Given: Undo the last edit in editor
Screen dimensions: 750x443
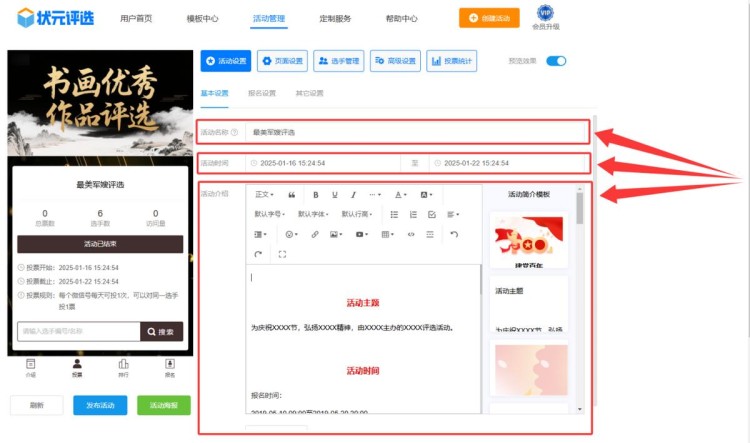Looking at the screenshot, I should coord(454,234).
